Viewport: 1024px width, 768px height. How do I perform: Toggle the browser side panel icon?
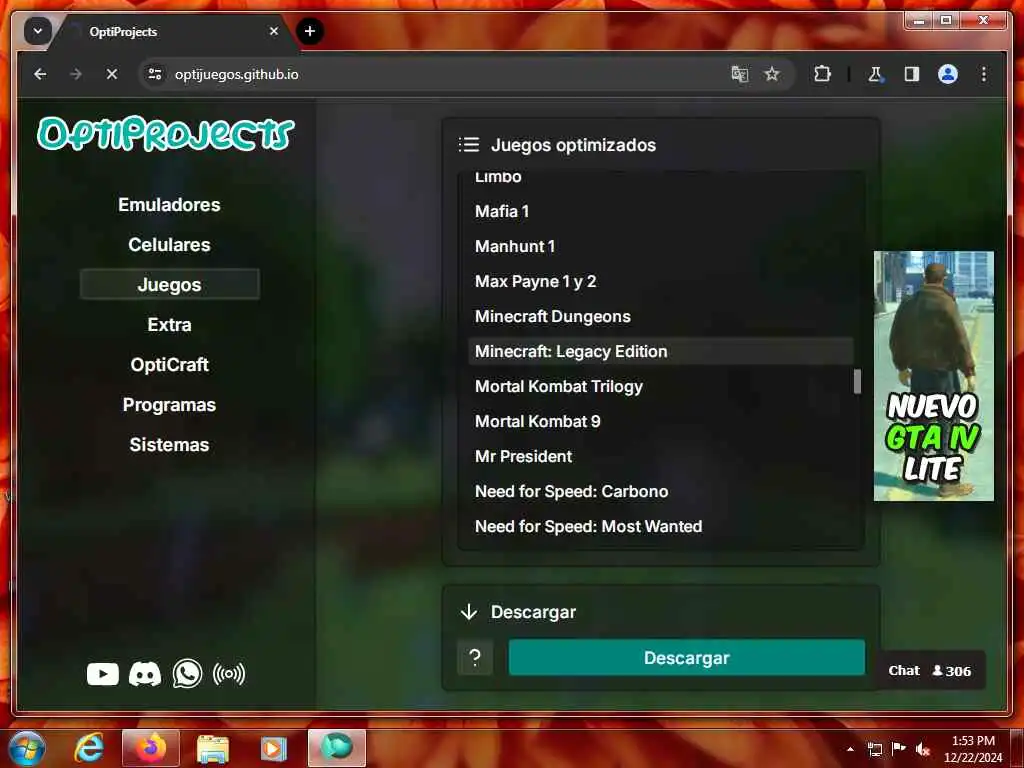click(912, 74)
